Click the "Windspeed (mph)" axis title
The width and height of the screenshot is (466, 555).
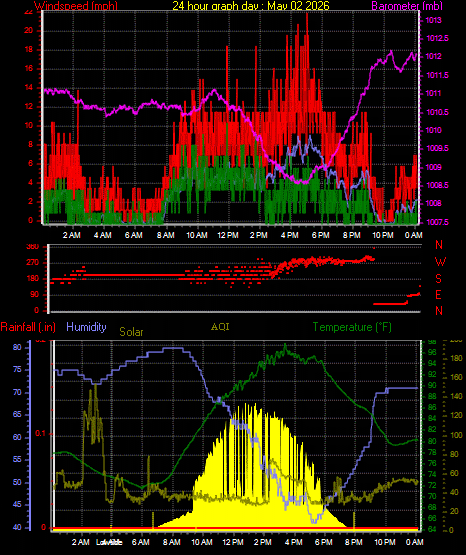(x=76, y=6)
